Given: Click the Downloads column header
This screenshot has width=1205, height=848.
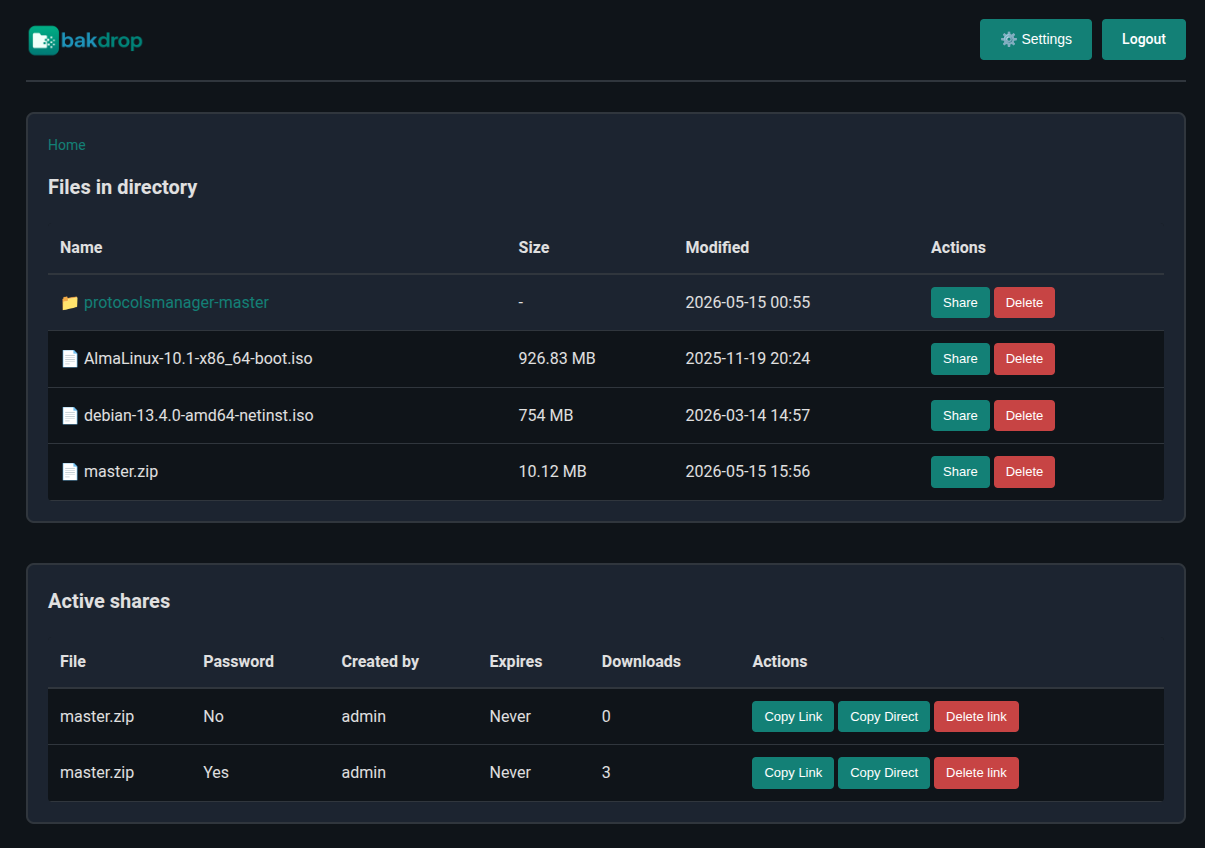Looking at the screenshot, I should (x=641, y=661).
